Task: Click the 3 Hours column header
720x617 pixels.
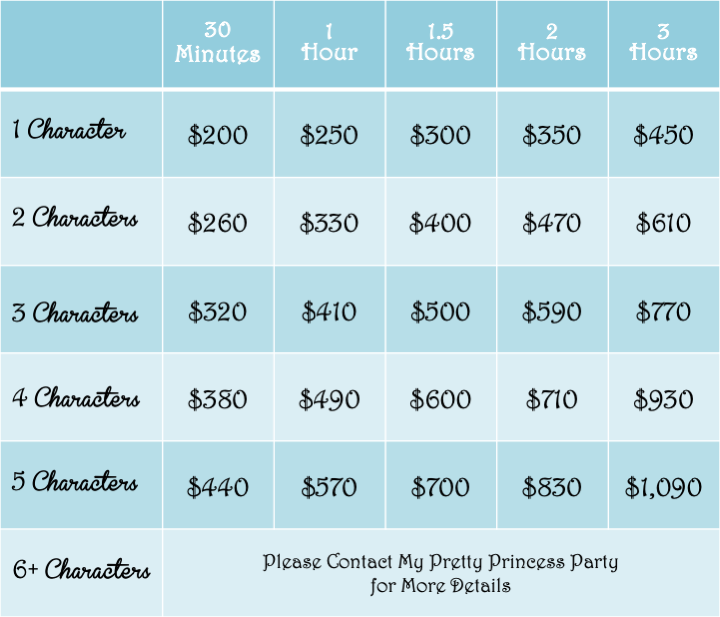Action: [x=664, y=42]
